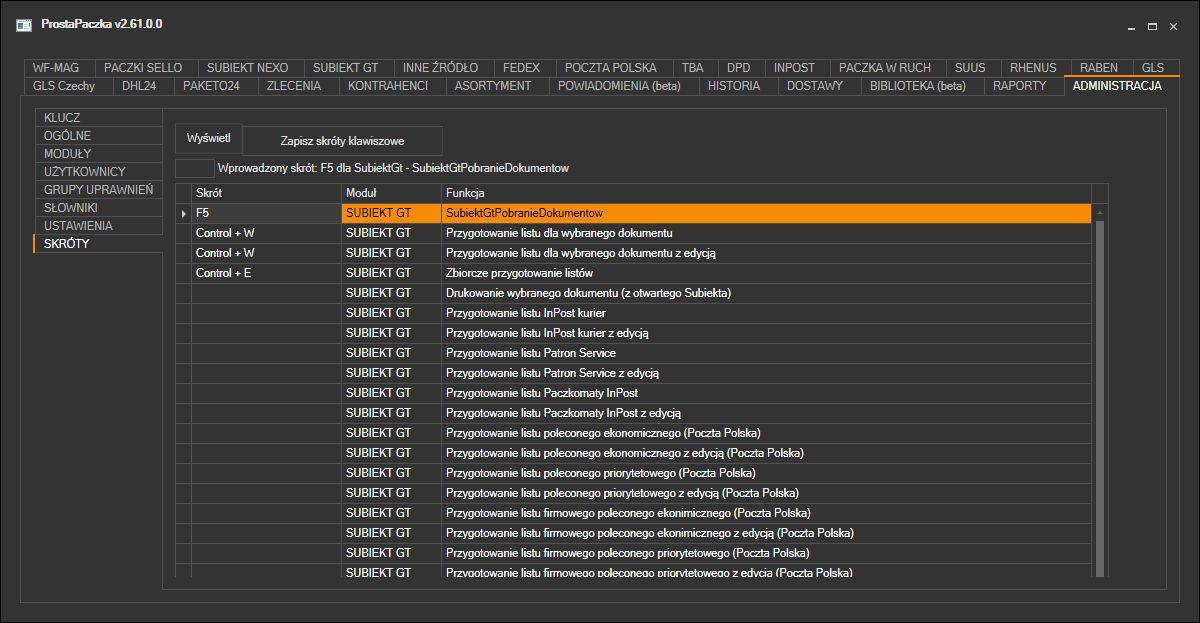The image size is (1200, 623).
Task: Click the row selector arrow beside F5
Action: [x=183, y=213]
